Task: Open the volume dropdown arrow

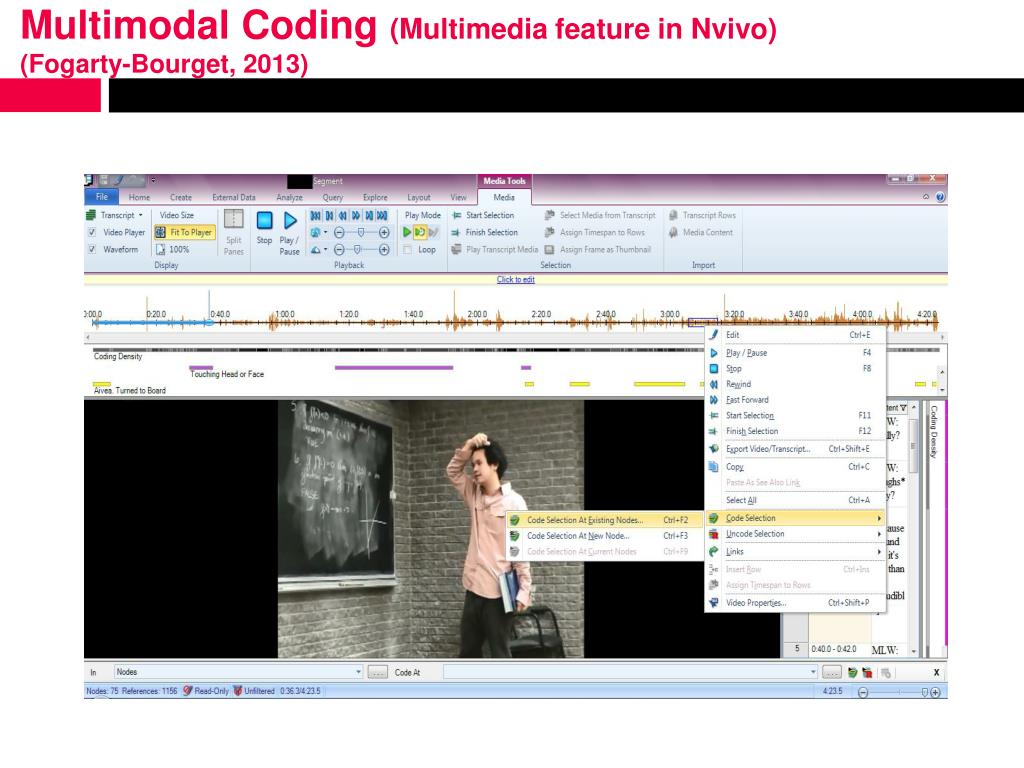Action: click(x=325, y=249)
